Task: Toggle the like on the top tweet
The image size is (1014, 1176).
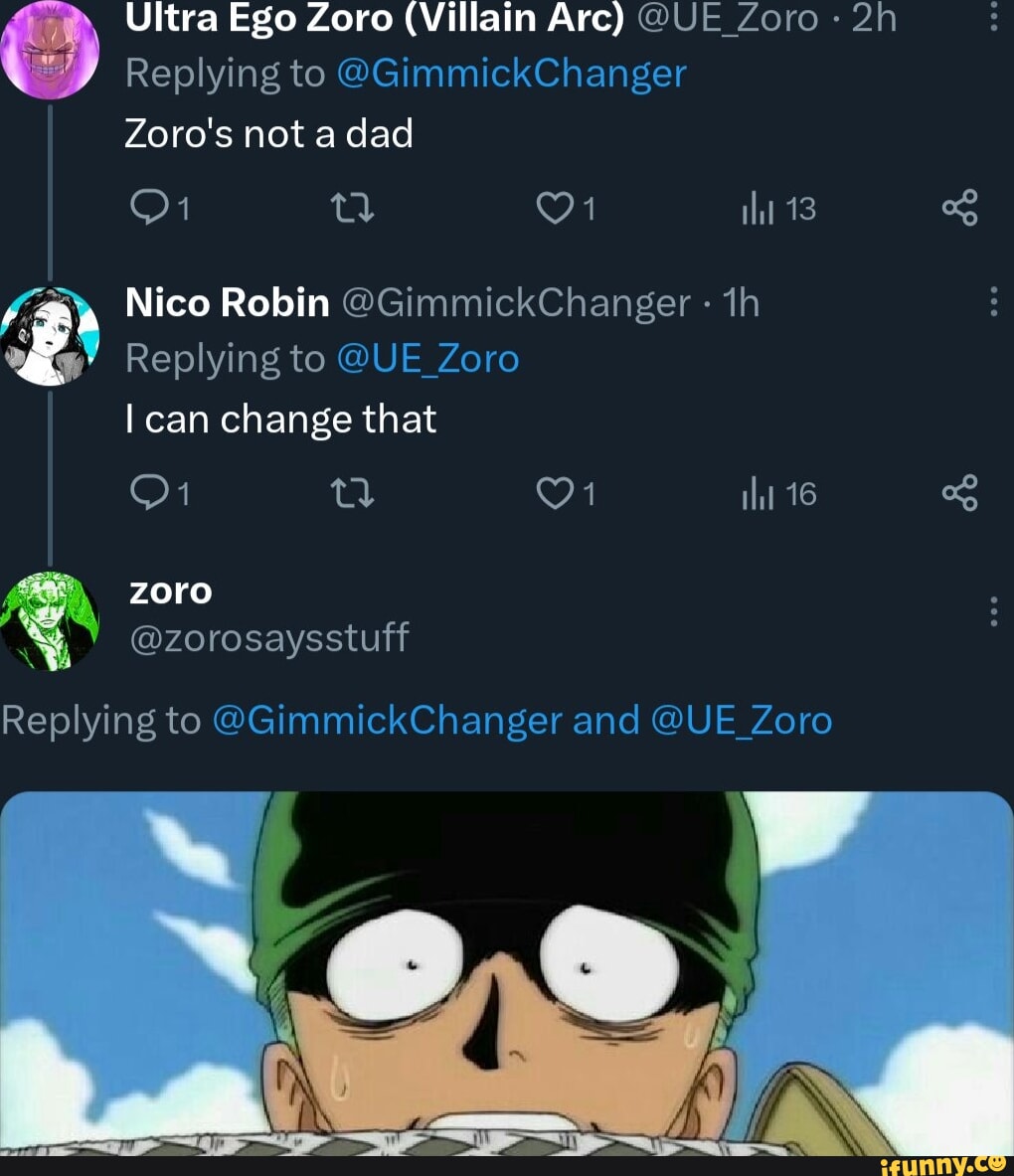Action: (x=557, y=208)
